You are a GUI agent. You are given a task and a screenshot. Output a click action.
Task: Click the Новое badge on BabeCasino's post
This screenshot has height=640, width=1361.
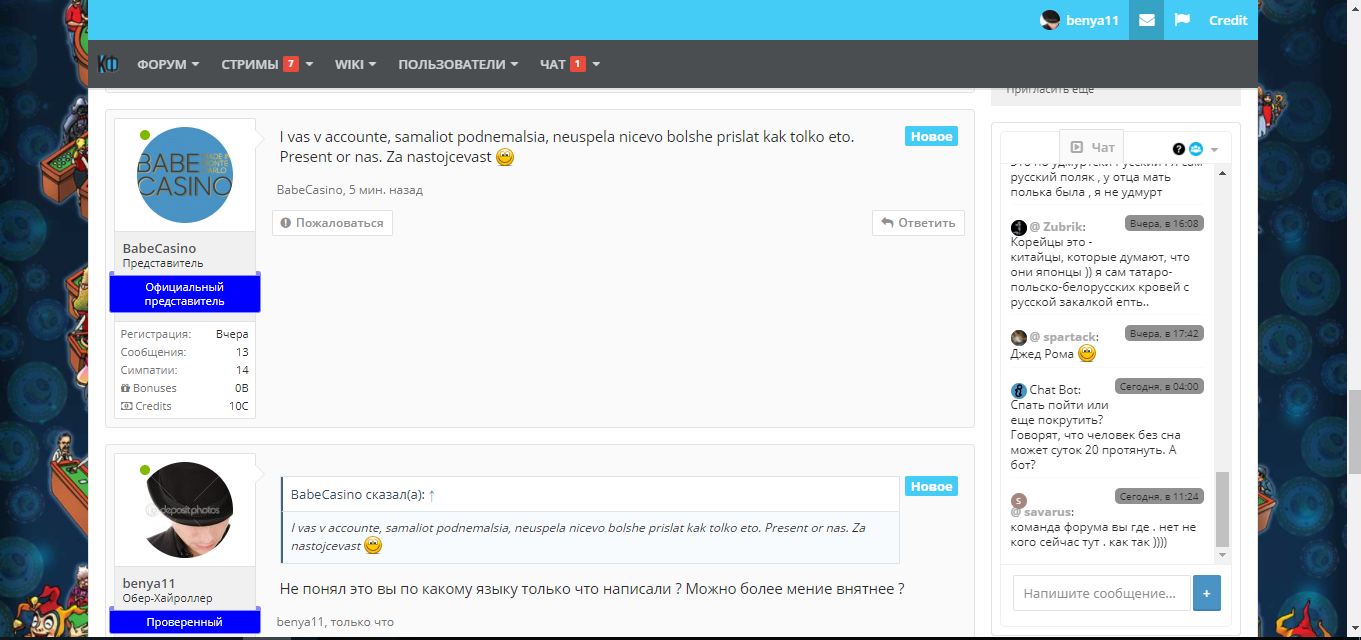coord(930,135)
